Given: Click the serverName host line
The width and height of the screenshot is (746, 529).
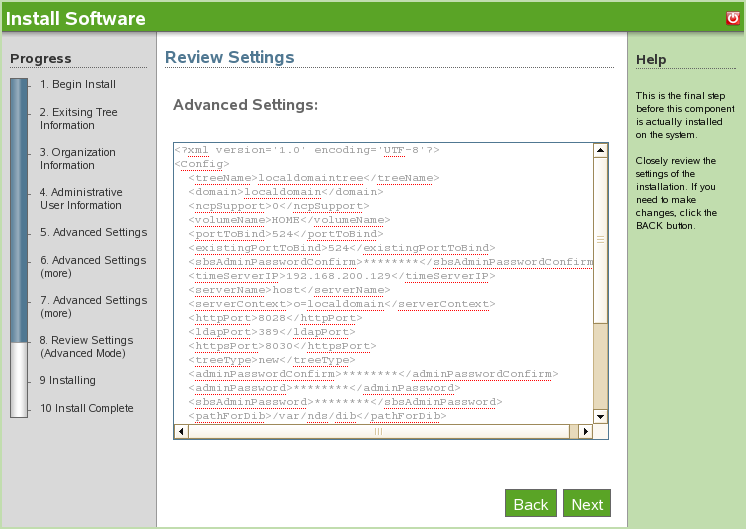Looking at the screenshot, I should [x=289, y=290].
